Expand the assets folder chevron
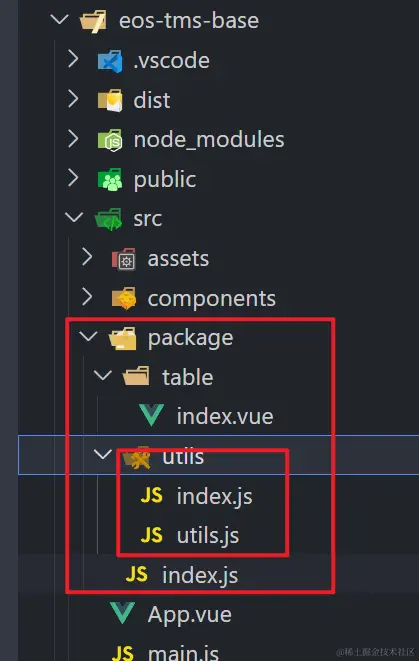The image size is (419, 661). [x=87, y=257]
